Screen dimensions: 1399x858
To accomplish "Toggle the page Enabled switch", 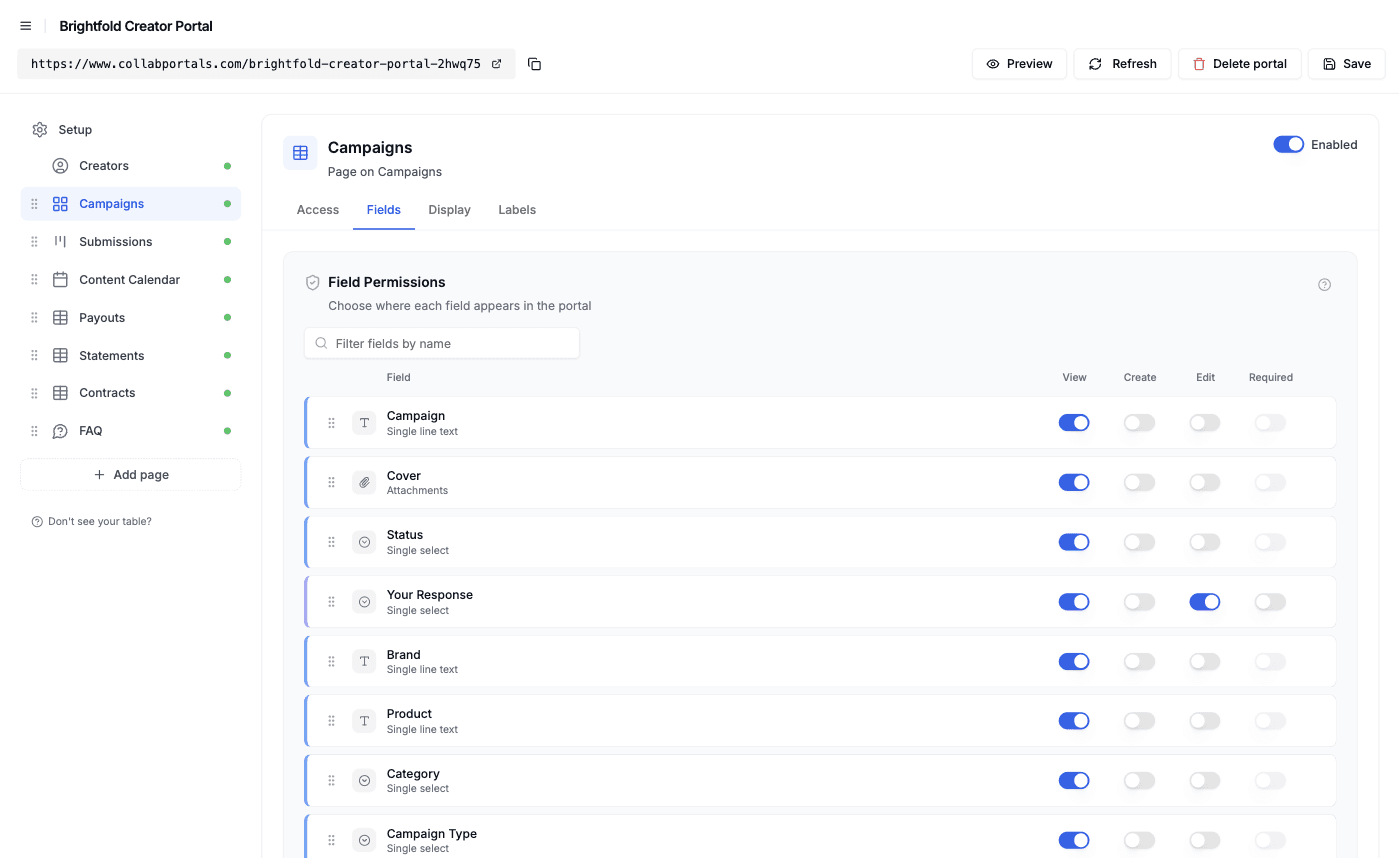I will [1288, 145].
